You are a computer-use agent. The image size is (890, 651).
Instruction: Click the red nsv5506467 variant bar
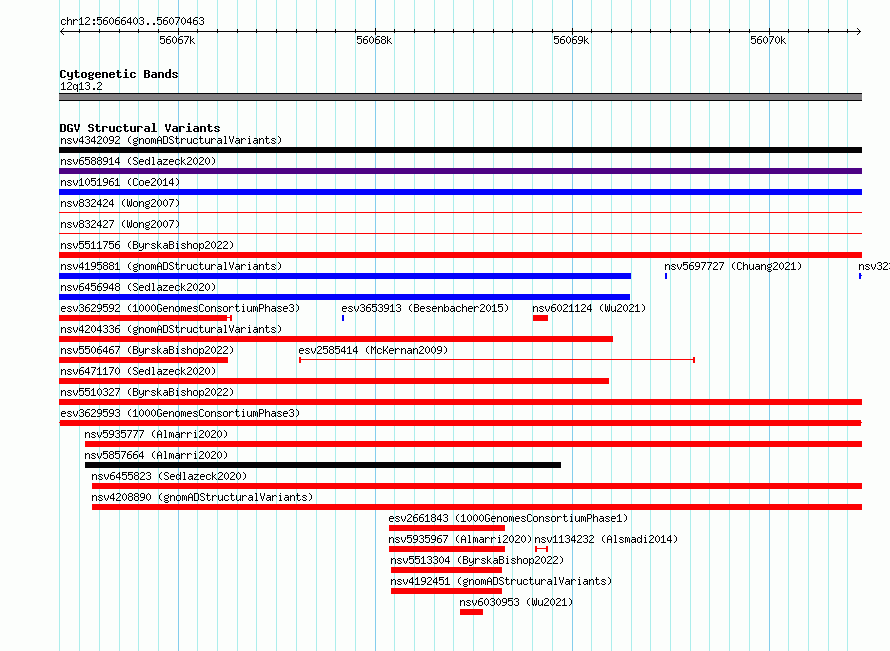point(144,360)
